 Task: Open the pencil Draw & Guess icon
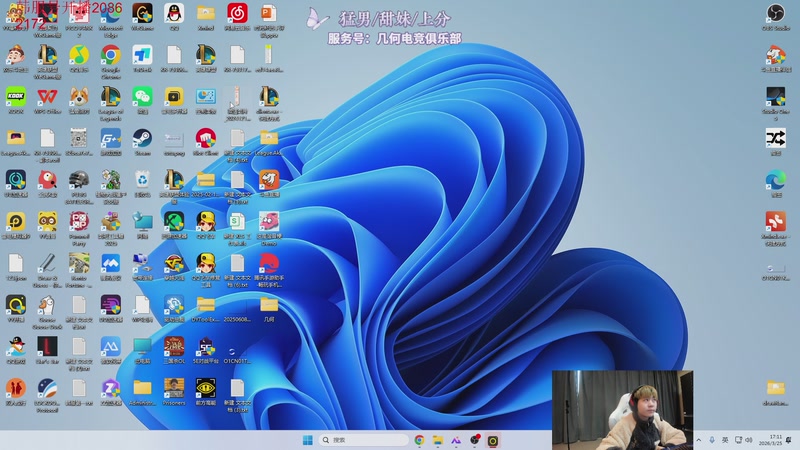[x=47, y=263]
